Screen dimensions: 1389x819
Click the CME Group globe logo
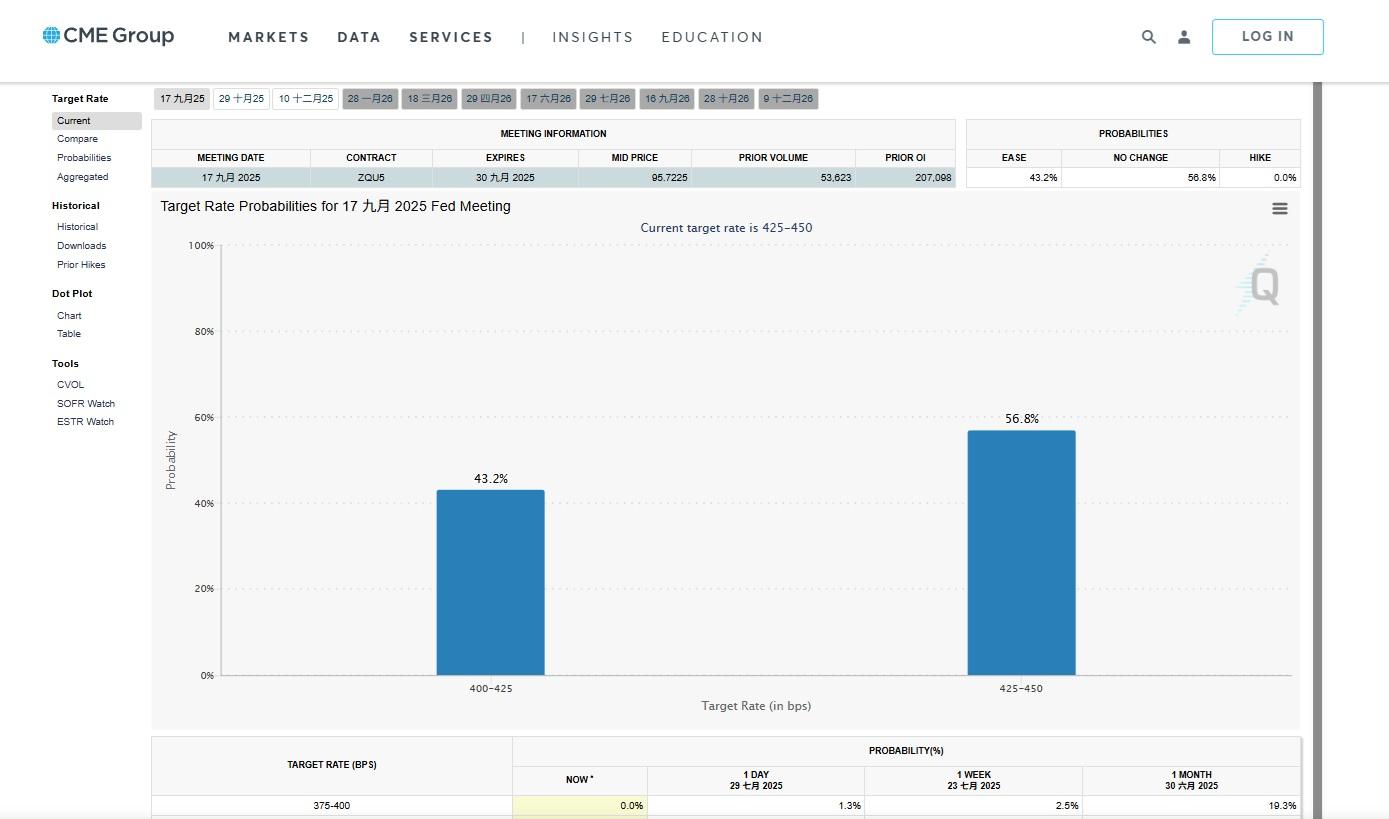[x=52, y=36]
